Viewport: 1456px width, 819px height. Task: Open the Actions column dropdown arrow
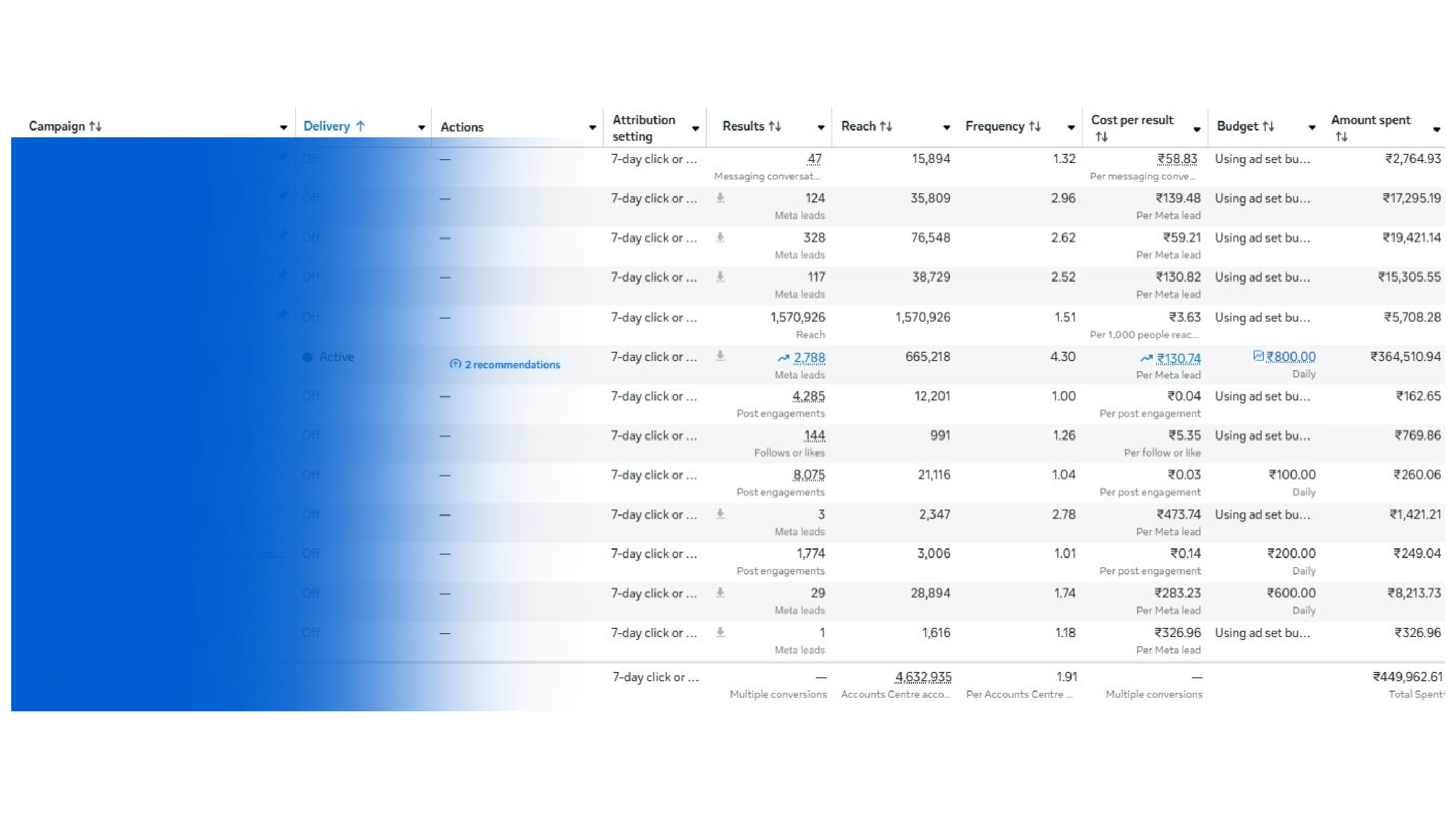592,128
